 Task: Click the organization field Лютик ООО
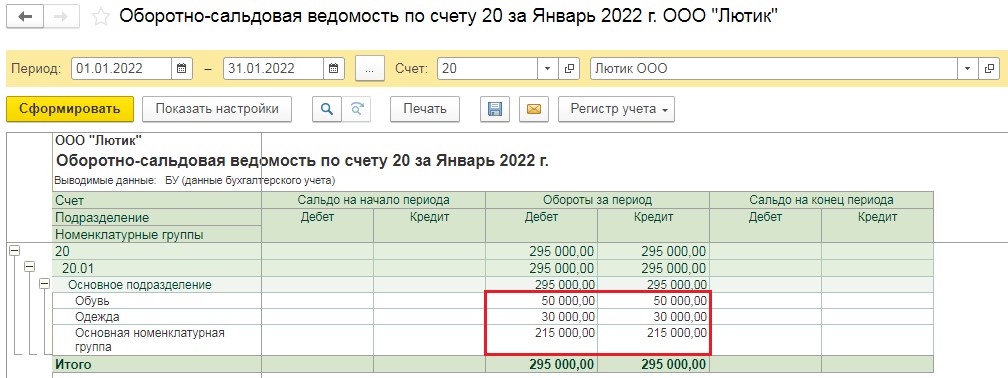pyautogui.click(x=774, y=69)
